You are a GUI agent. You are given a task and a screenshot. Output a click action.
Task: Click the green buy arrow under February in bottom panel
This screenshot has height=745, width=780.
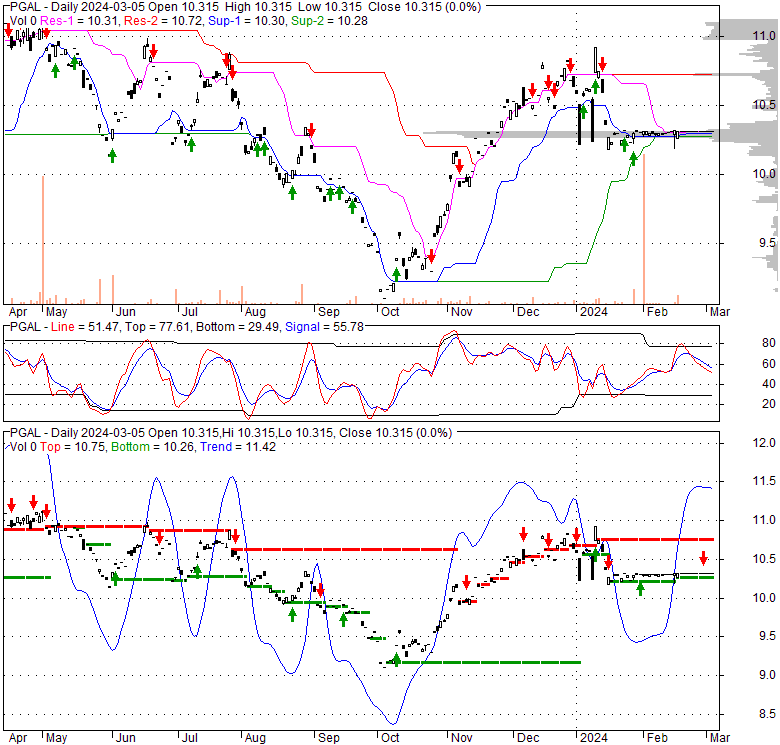click(x=640, y=588)
